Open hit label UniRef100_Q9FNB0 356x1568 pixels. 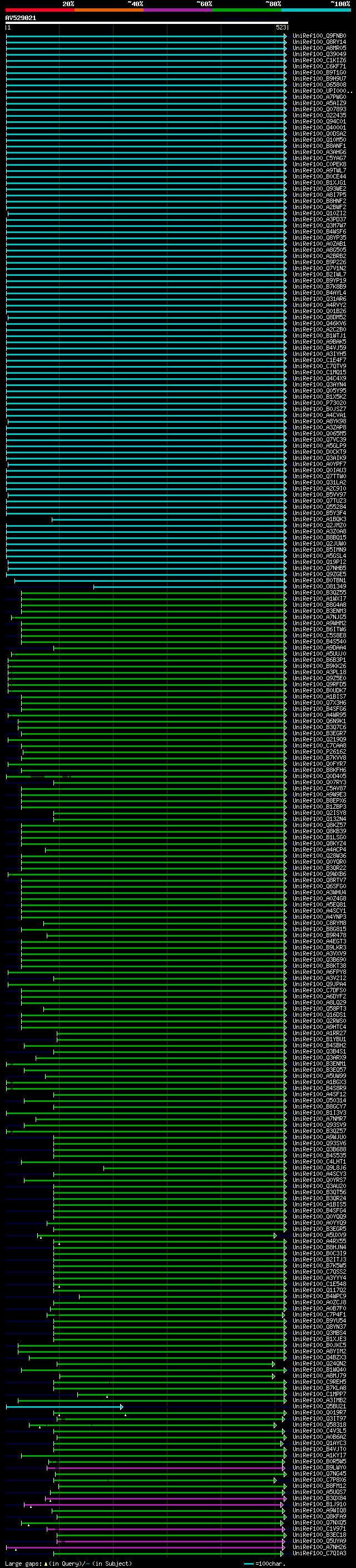click(319, 36)
